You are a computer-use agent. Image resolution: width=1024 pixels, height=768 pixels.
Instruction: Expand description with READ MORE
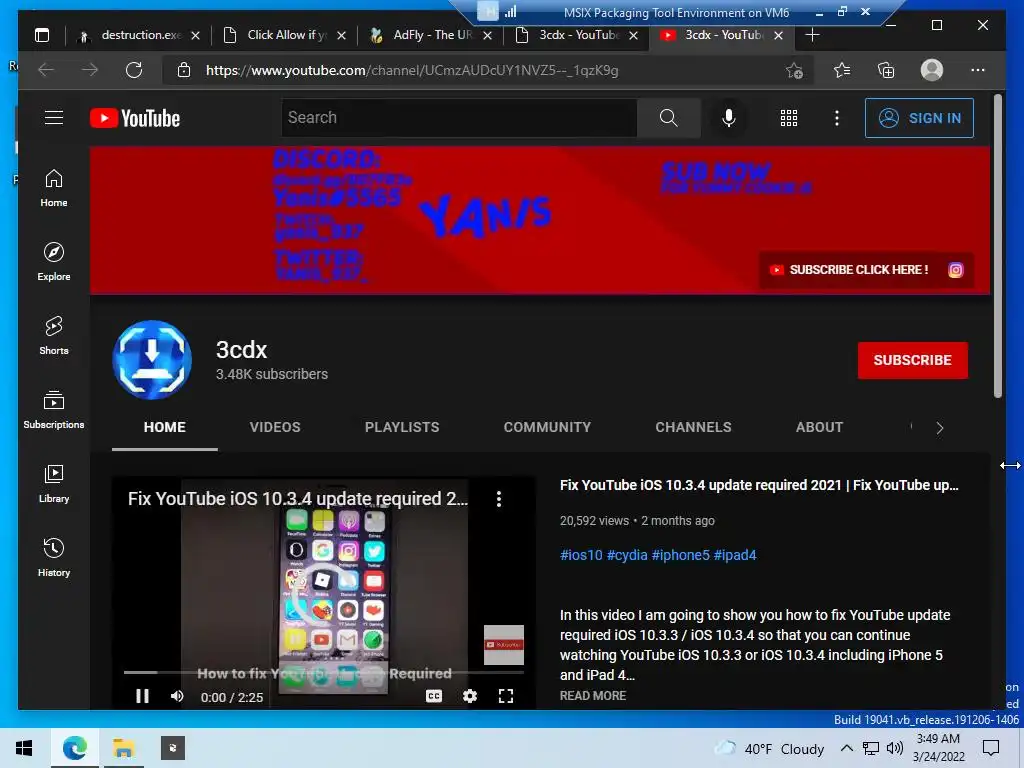(593, 696)
